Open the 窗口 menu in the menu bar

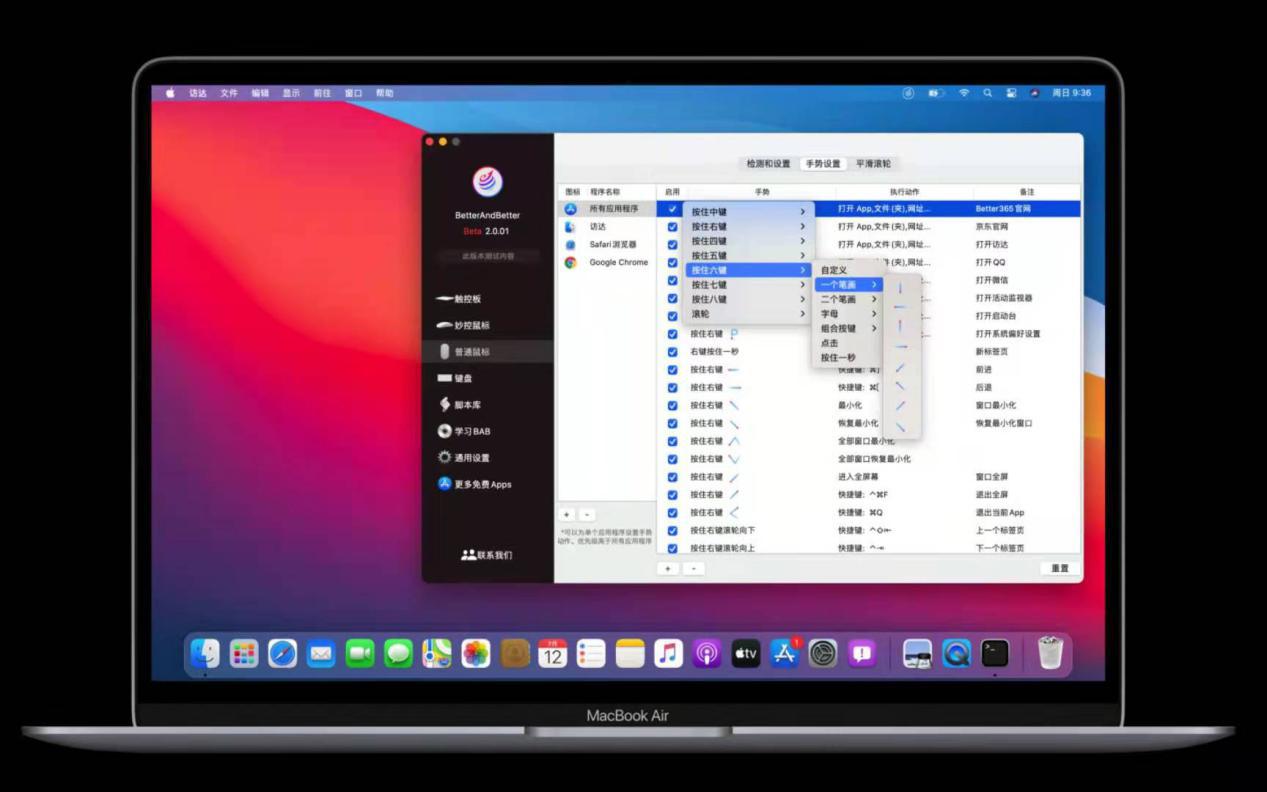tap(353, 92)
